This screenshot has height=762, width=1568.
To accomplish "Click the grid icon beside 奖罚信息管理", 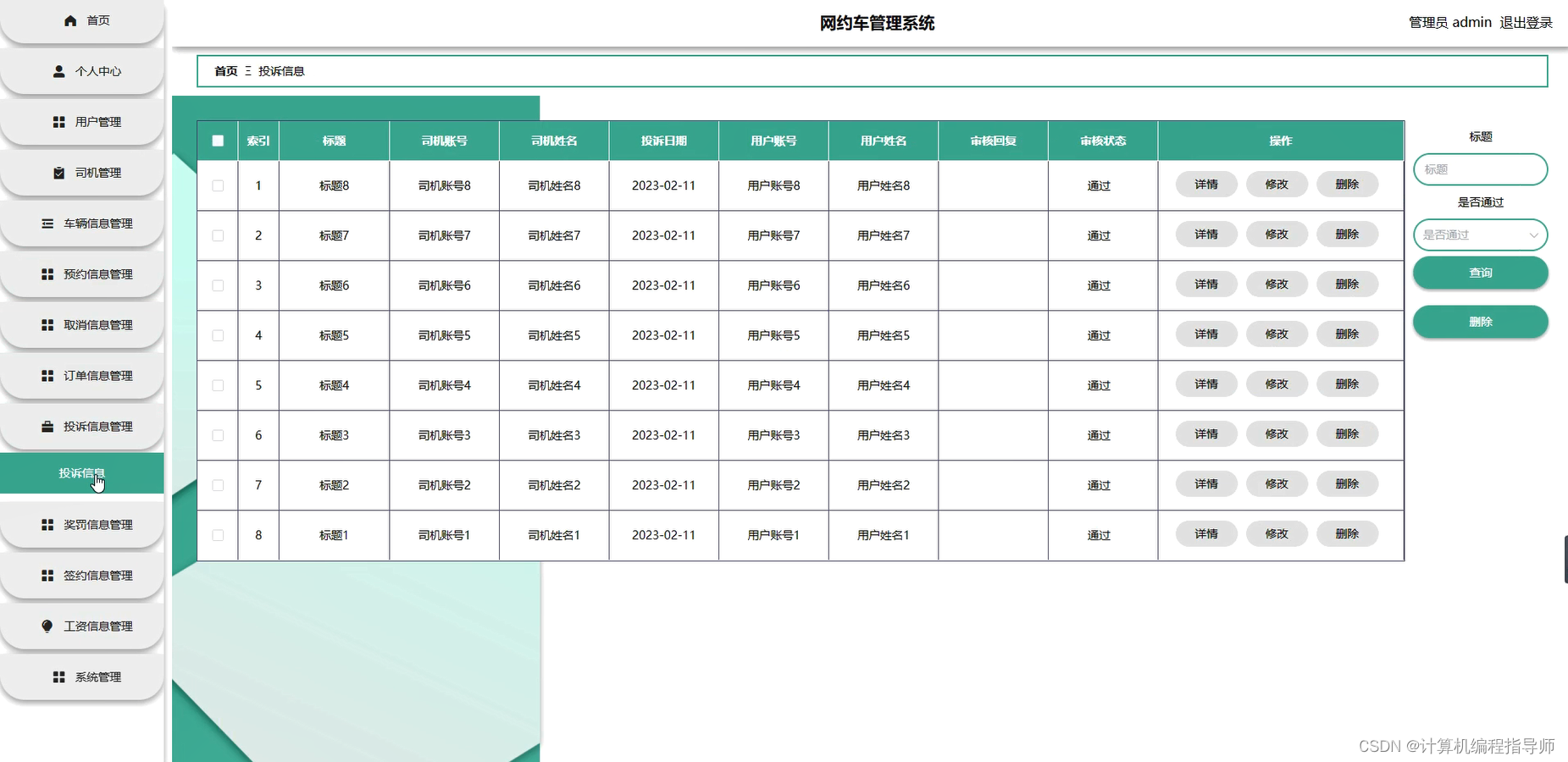I will click(x=47, y=525).
